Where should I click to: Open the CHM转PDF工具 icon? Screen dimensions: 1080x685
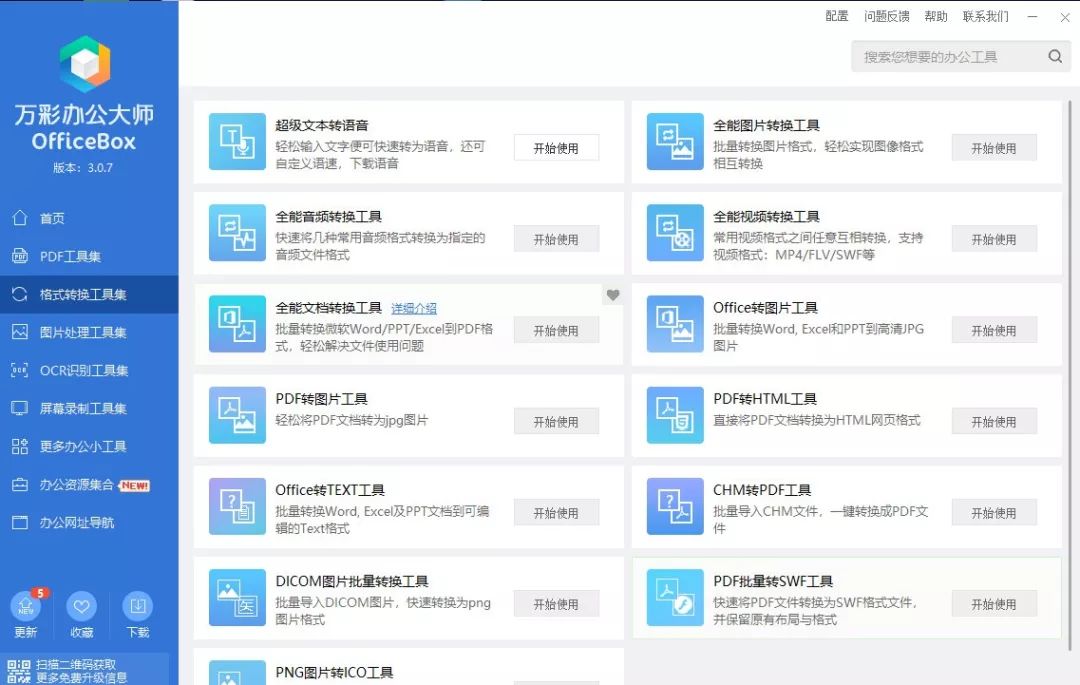675,506
